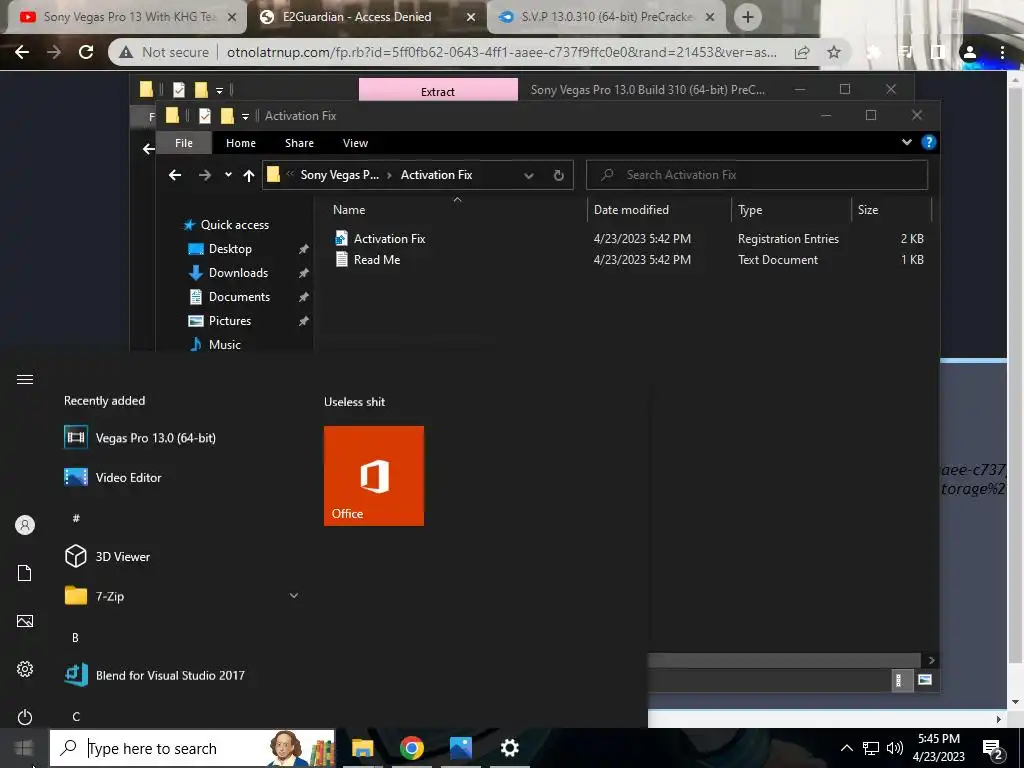This screenshot has height=768, width=1024.
Task: Show hidden system tray icons
Action: (846, 748)
